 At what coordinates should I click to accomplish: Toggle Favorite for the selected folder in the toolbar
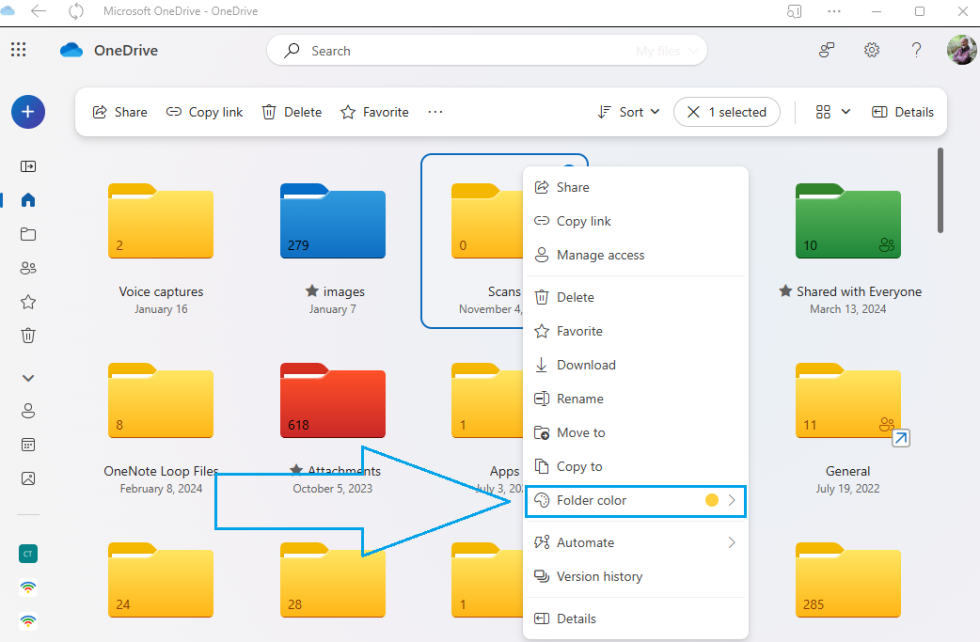[x=374, y=111]
